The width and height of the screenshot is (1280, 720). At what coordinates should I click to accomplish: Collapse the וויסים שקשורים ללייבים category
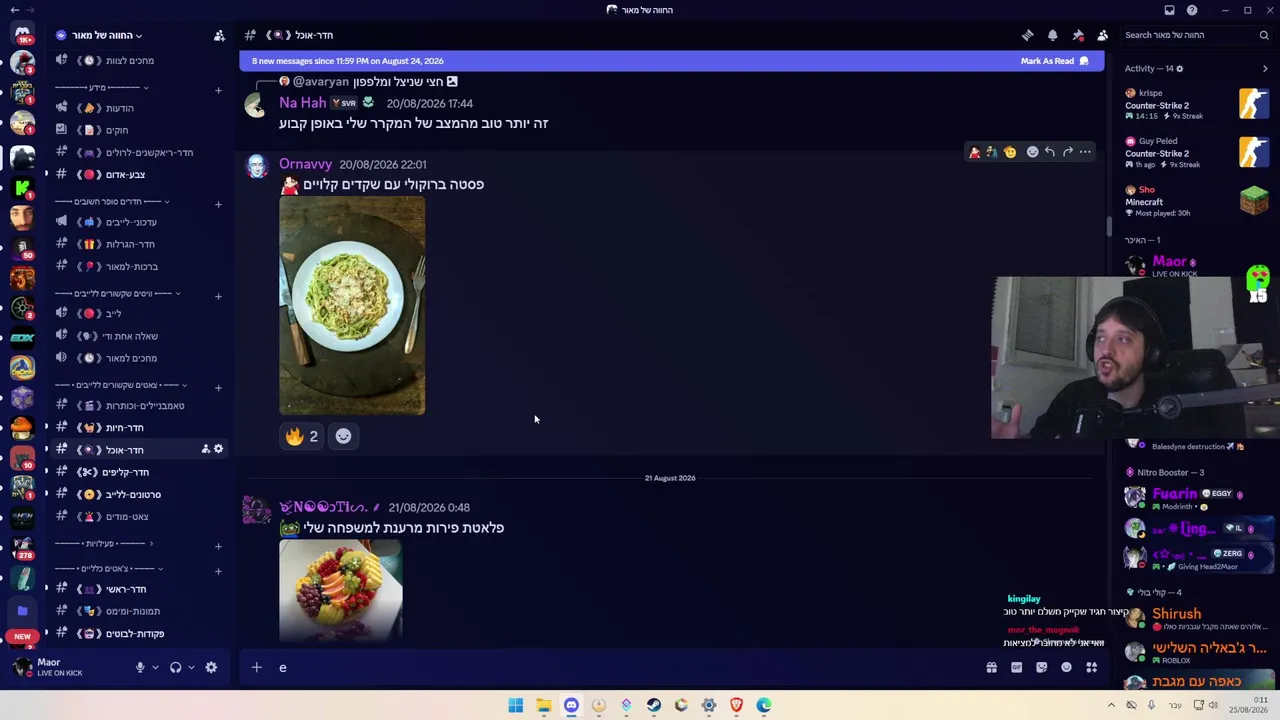tap(117, 293)
